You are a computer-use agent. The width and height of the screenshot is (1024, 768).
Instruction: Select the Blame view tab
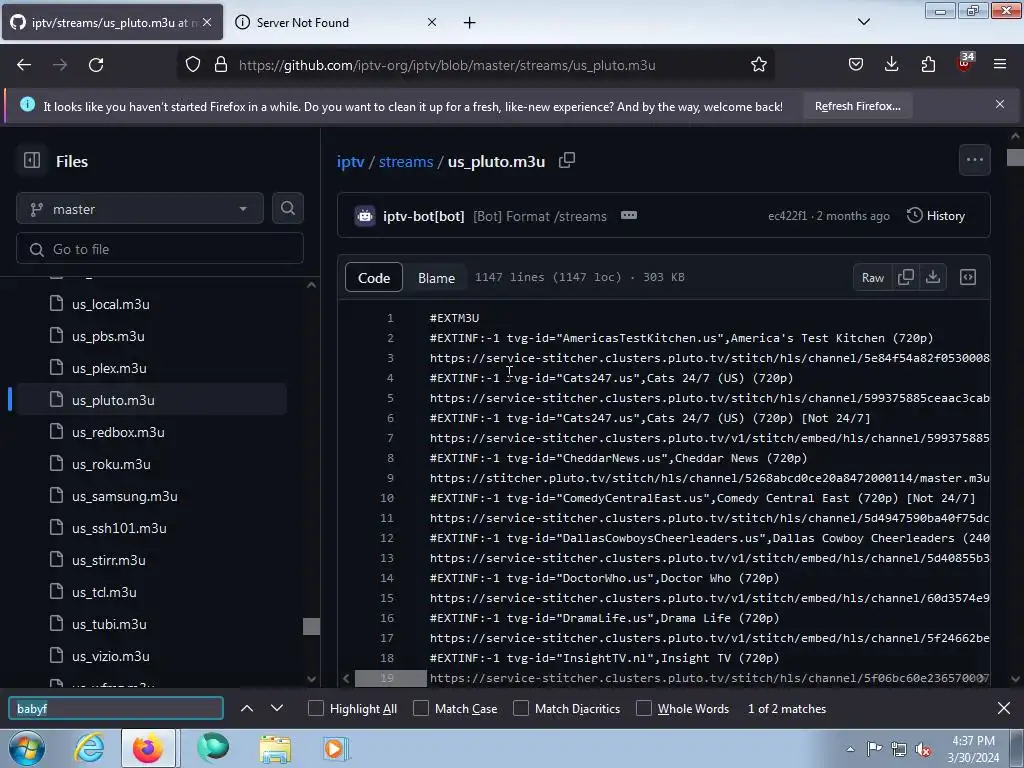click(436, 278)
